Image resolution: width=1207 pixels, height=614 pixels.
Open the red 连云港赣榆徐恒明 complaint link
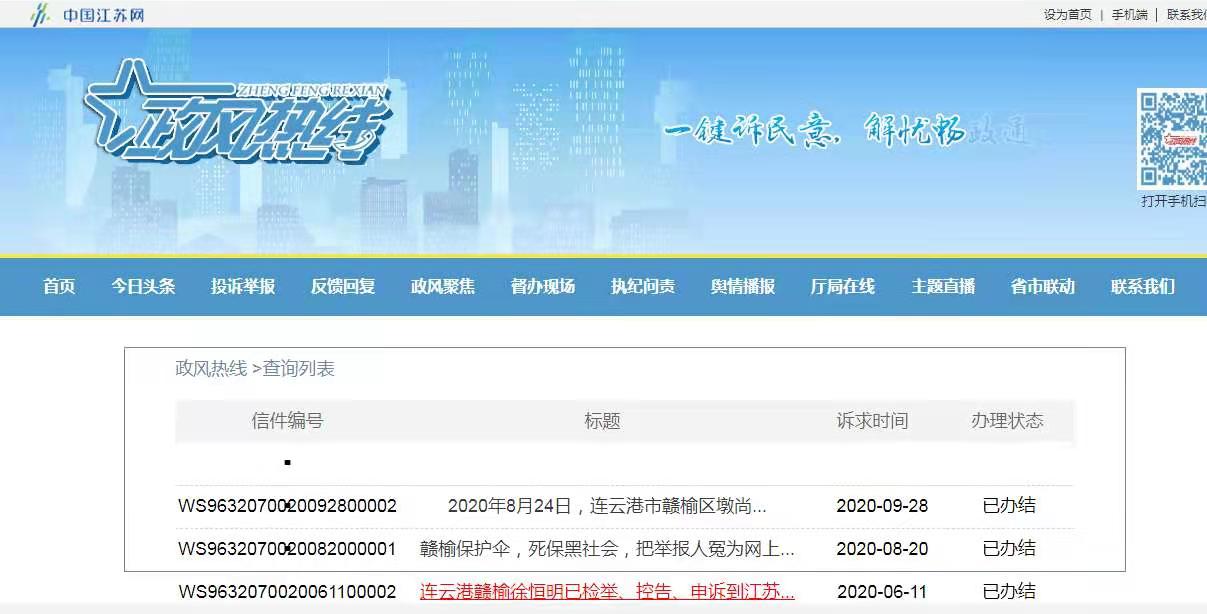tap(607, 591)
